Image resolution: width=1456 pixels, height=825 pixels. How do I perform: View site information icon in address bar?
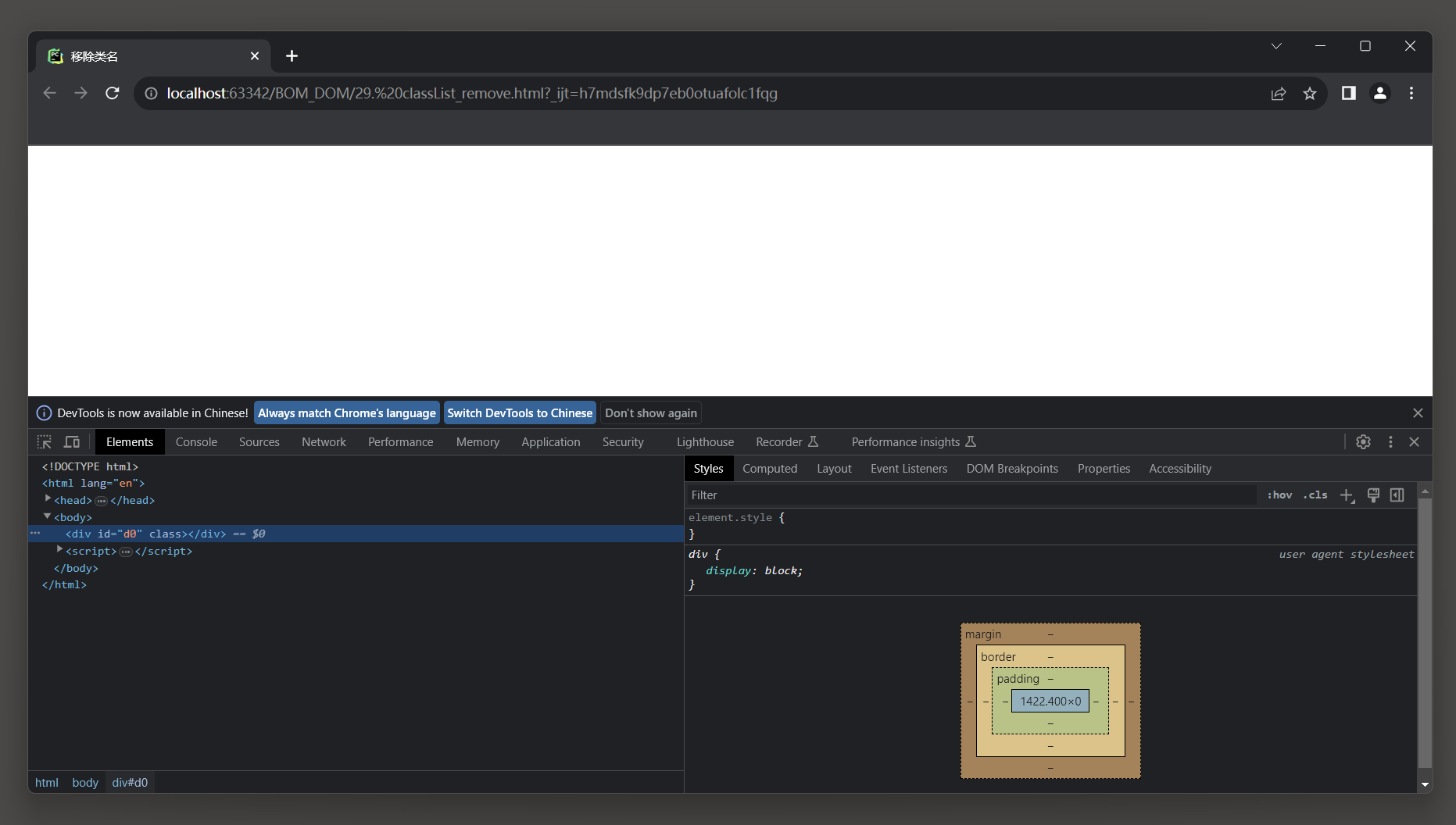151,93
